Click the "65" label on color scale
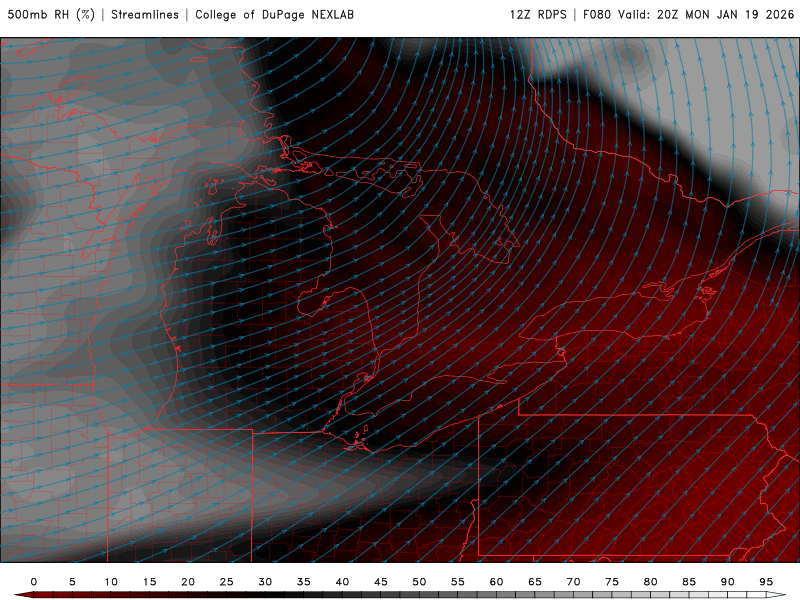The width and height of the screenshot is (800, 600). [535, 582]
